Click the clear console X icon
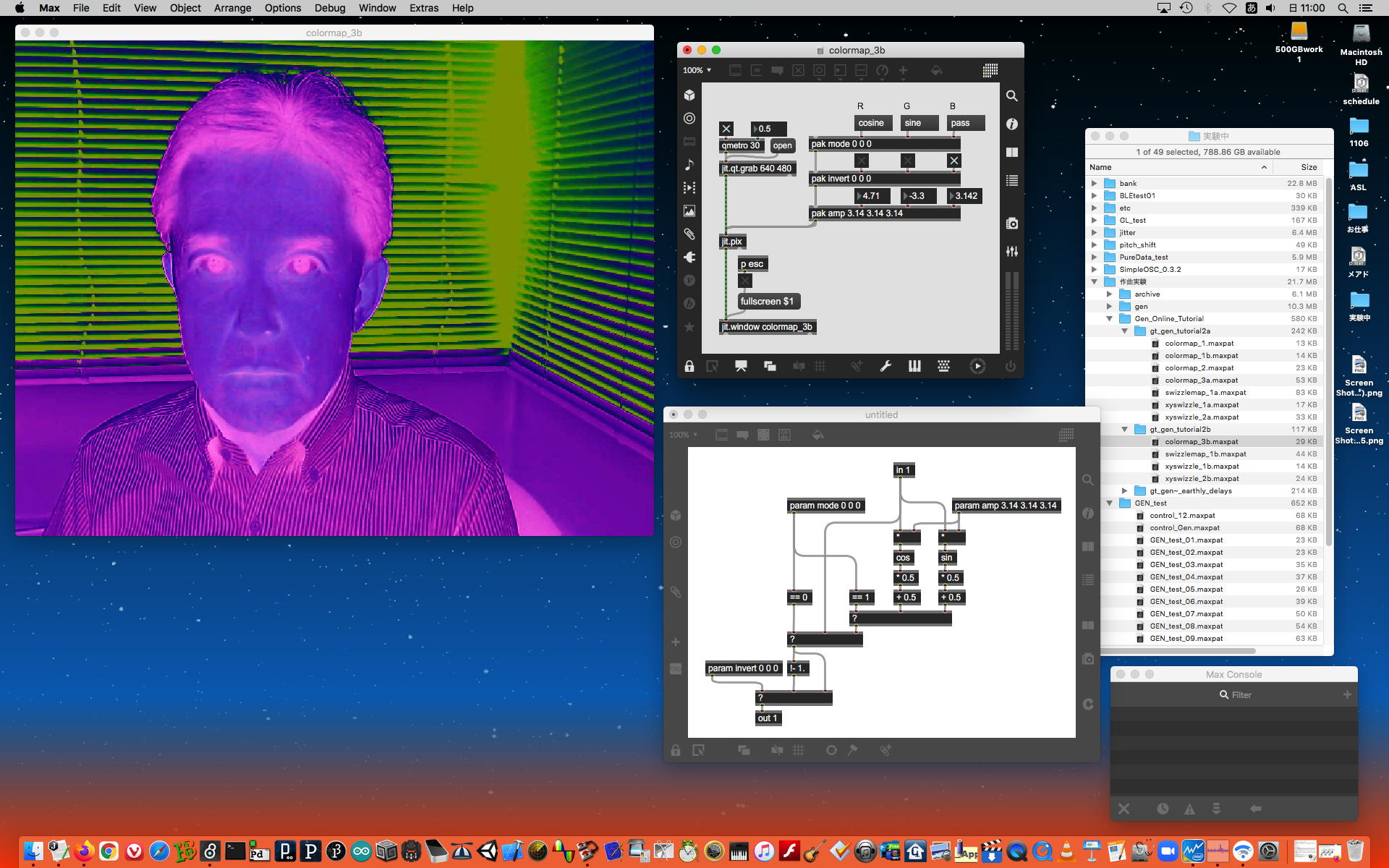1389x868 pixels. coord(1123,809)
